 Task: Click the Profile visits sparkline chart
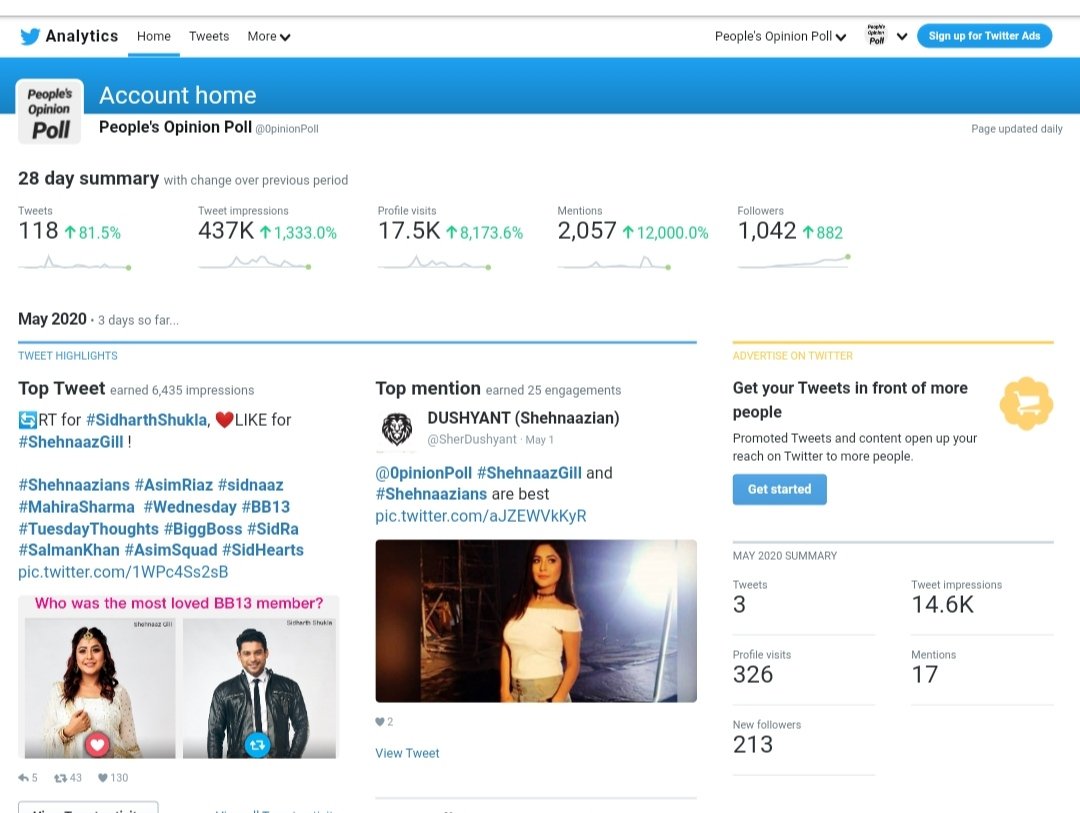pyautogui.click(x=434, y=263)
